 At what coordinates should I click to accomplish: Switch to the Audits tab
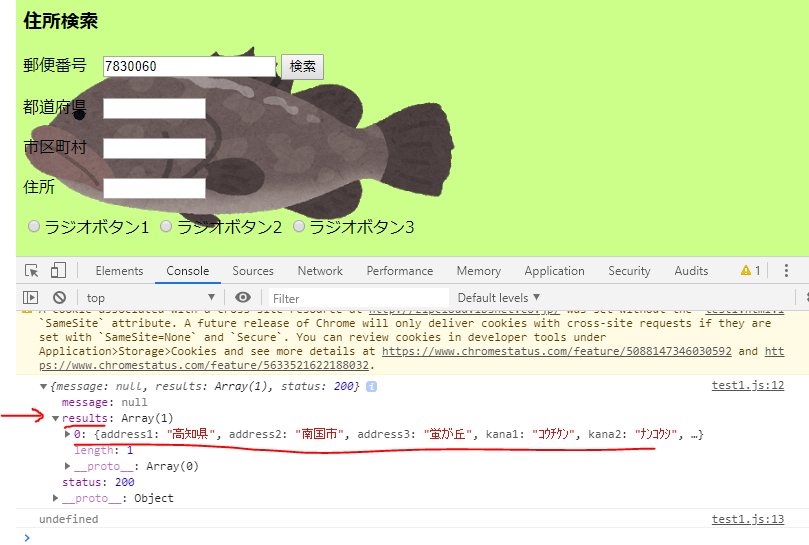pyautogui.click(x=691, y=271)
